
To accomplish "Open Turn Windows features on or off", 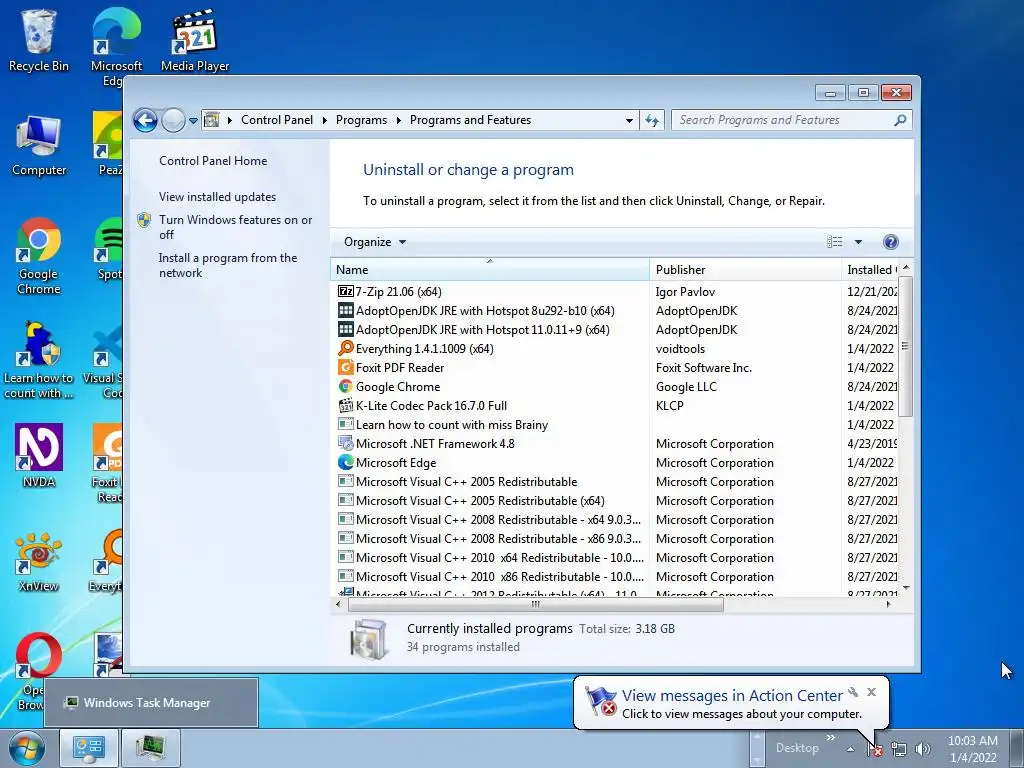I will (235, 227).
